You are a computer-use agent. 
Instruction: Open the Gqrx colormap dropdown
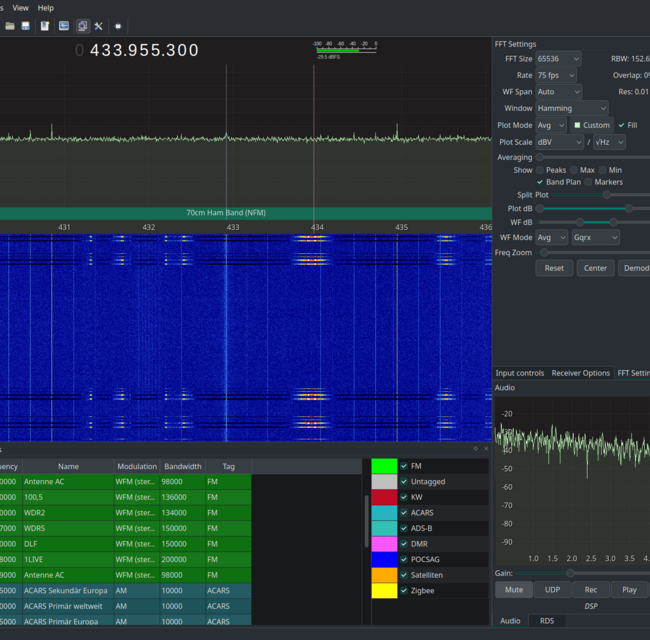coord(595,238)
